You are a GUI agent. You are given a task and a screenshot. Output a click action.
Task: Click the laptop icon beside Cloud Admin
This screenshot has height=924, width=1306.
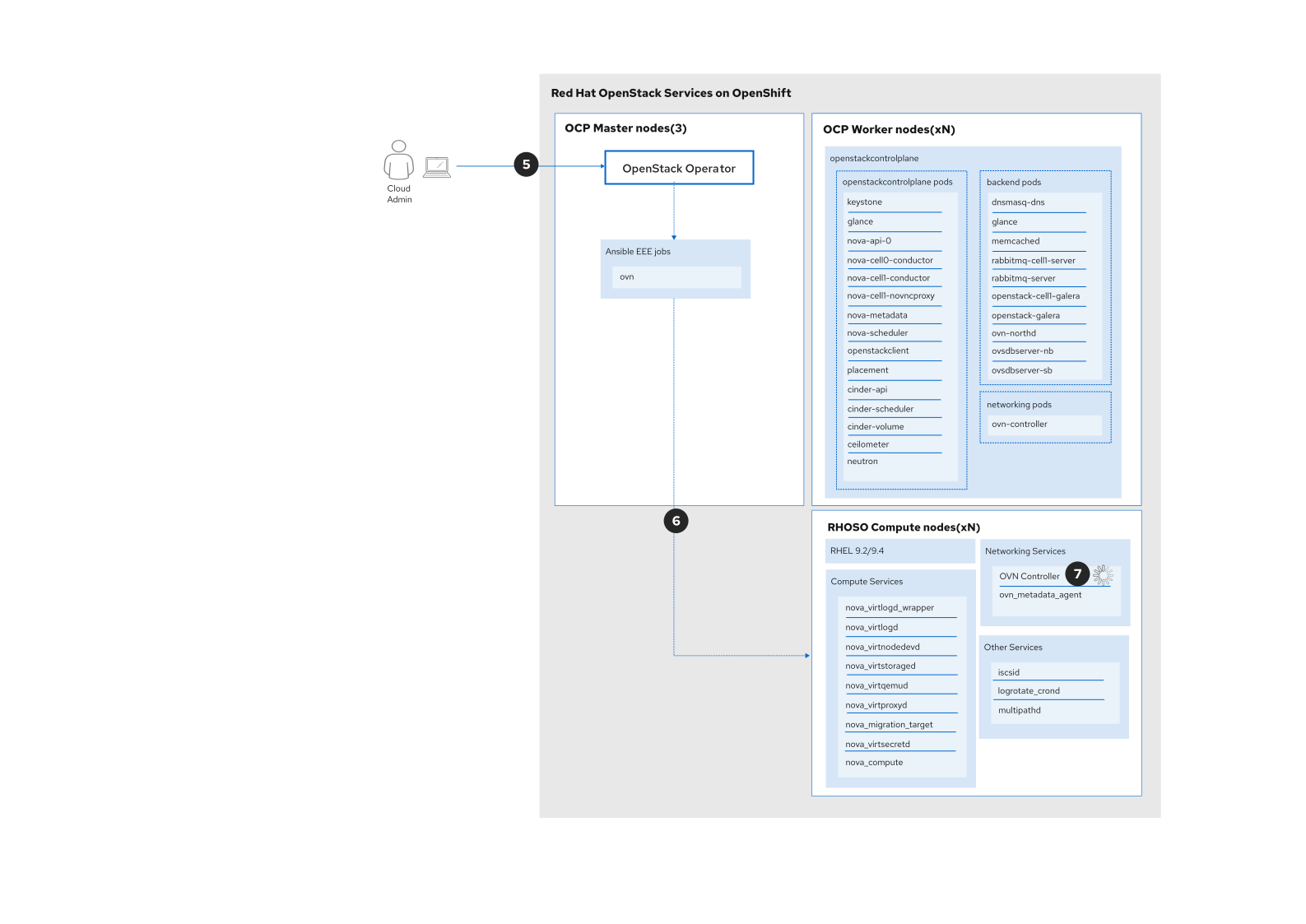point(437,168)
